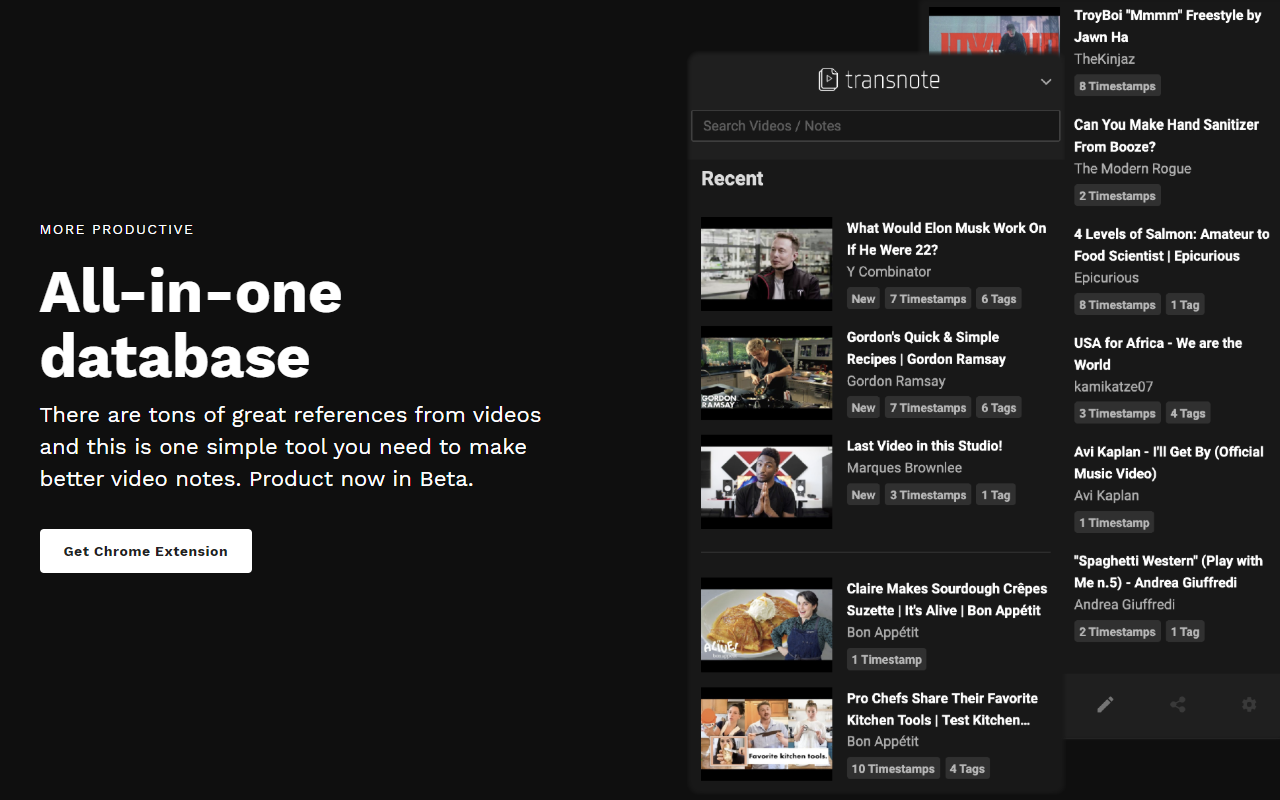
Task: Click Get Chrome Extension button
Action: click(x=146, y=551)
